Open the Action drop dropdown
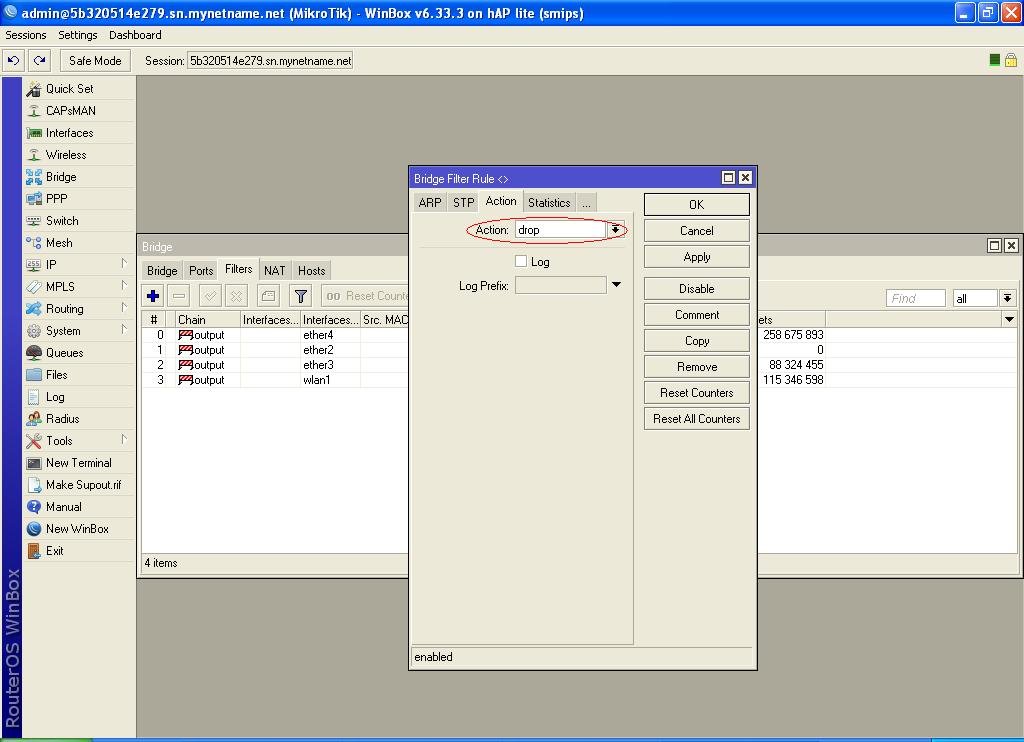 (x=617, y=230)
